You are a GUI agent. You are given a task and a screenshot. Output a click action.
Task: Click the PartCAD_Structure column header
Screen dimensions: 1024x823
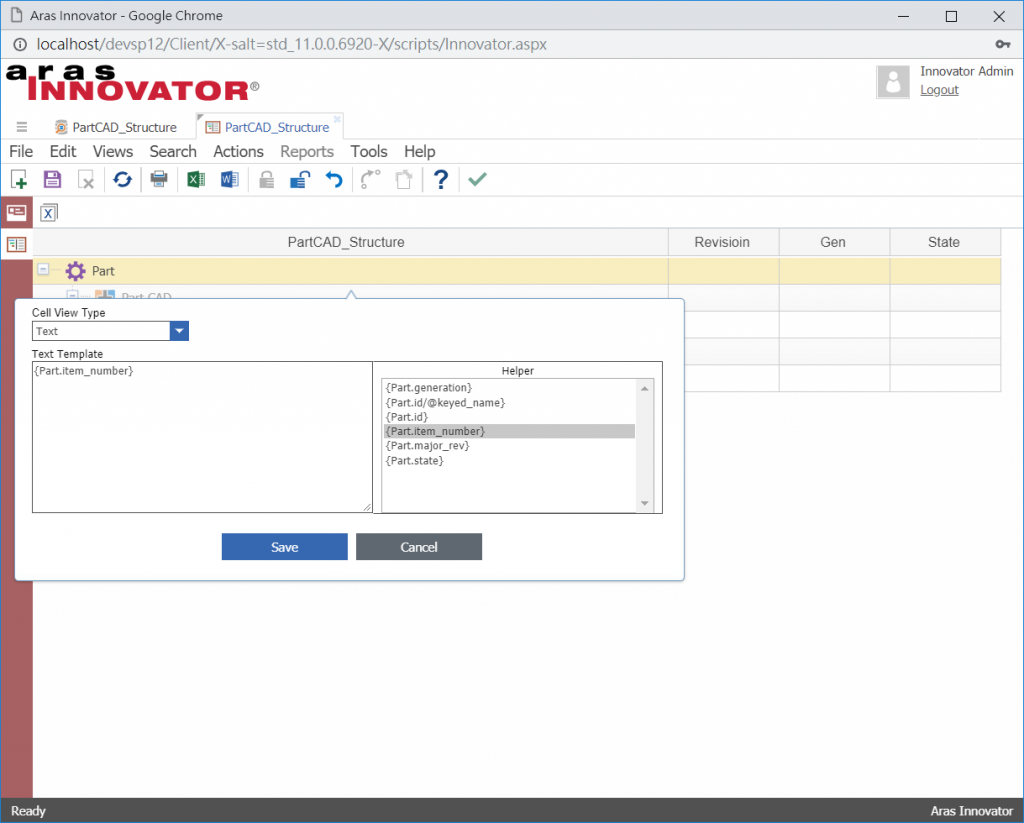click(x=350, y=242)
